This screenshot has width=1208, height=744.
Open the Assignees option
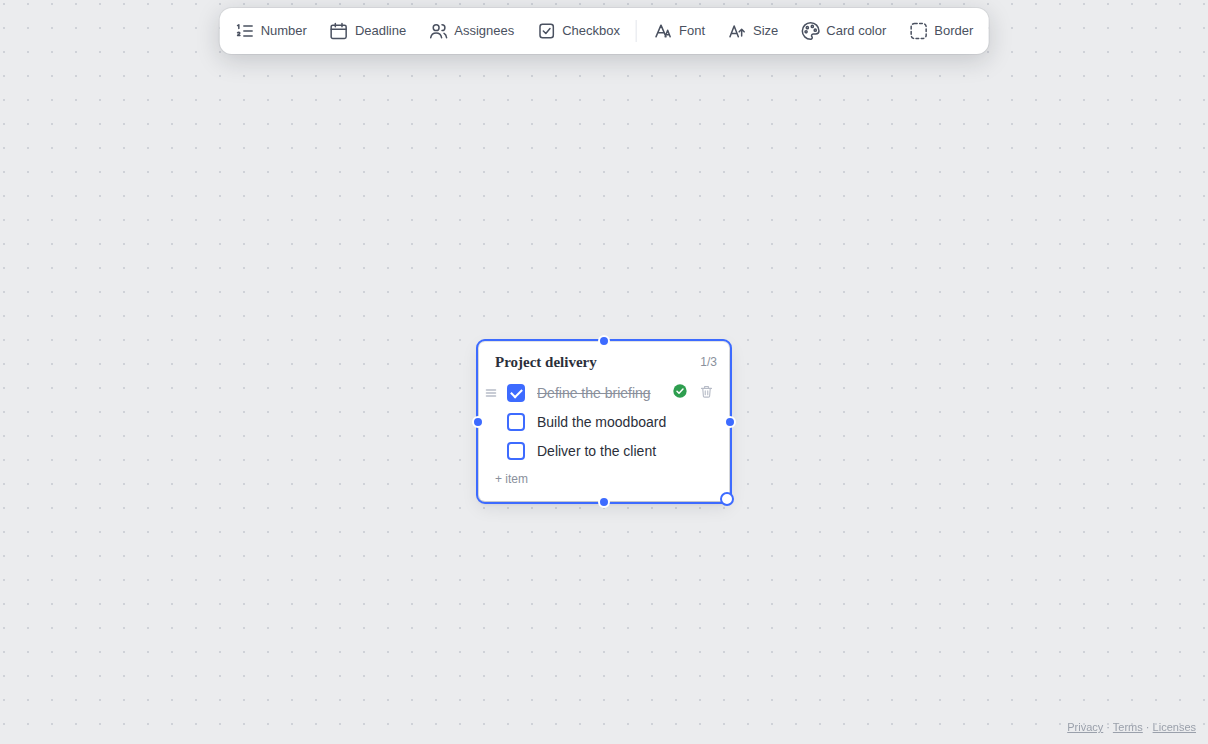pos(472,31)
